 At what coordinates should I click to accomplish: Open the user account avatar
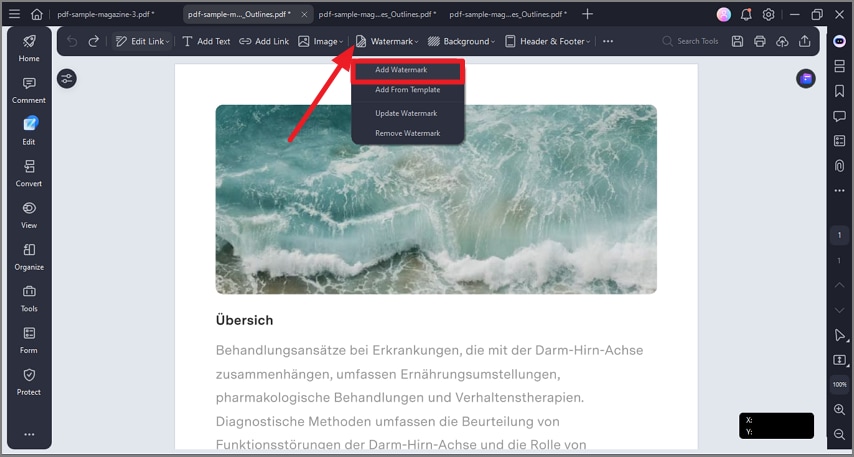(x=724, y=14)
